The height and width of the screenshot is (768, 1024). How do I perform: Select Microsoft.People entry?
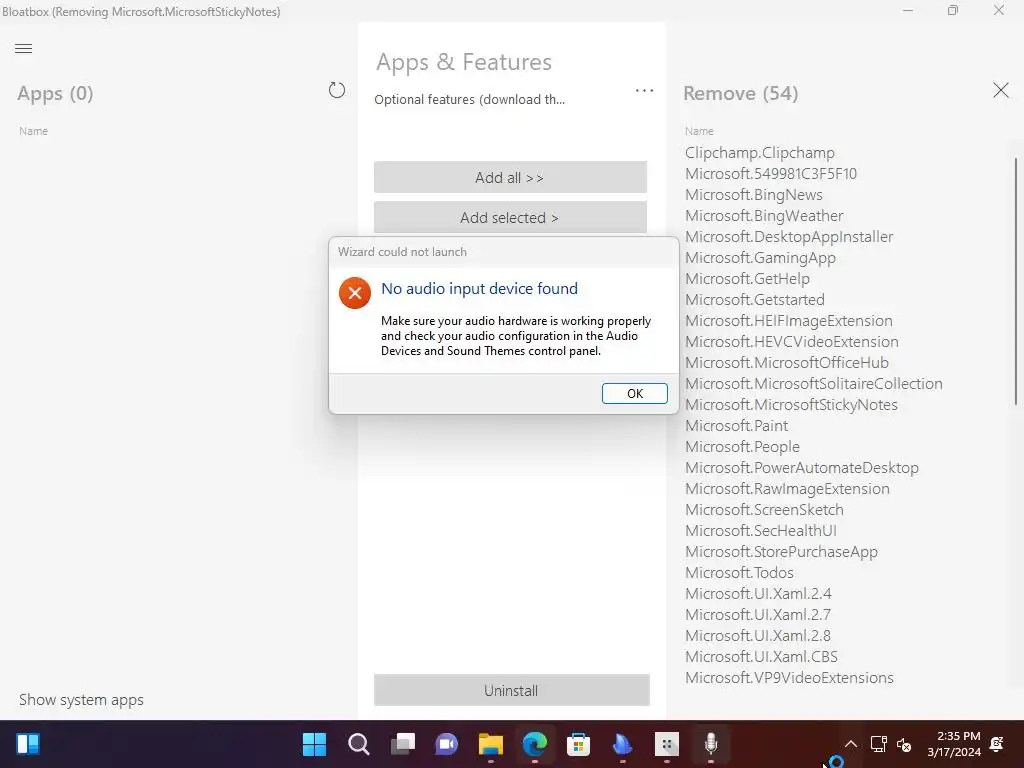tap(742, 447)
